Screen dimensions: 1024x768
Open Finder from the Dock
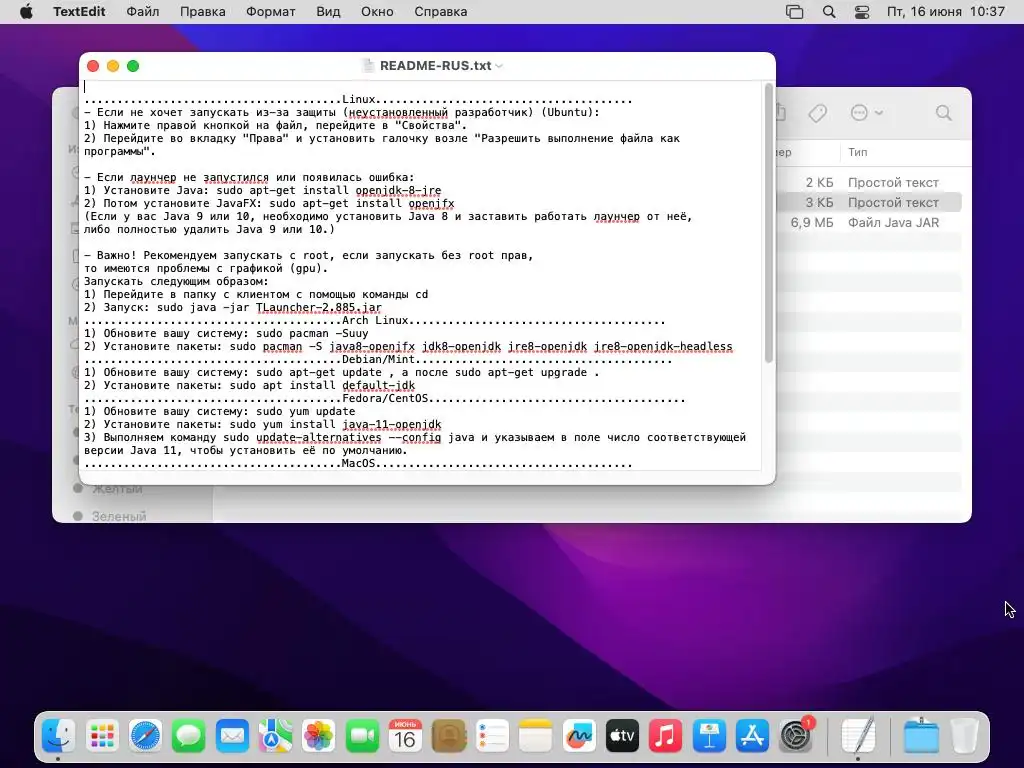click(59, 735)
